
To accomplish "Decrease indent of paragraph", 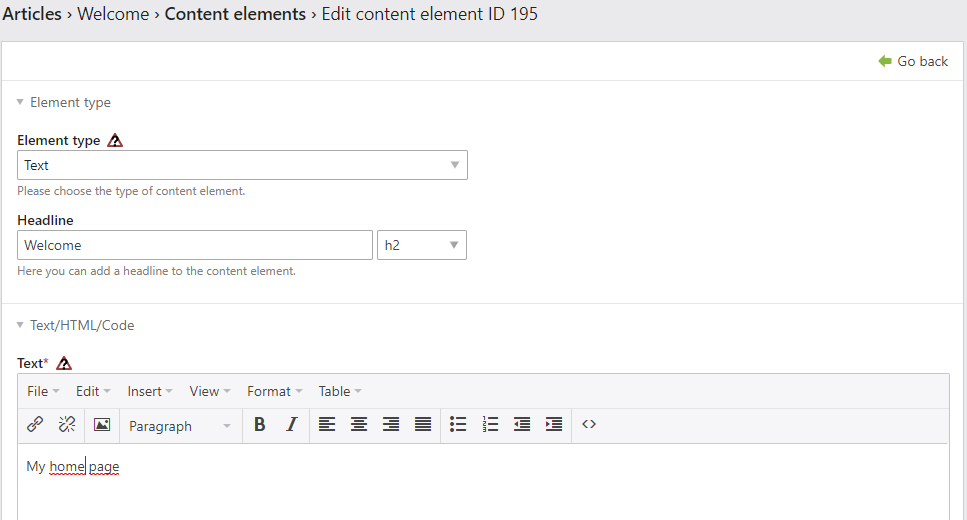I will point(522,424).
